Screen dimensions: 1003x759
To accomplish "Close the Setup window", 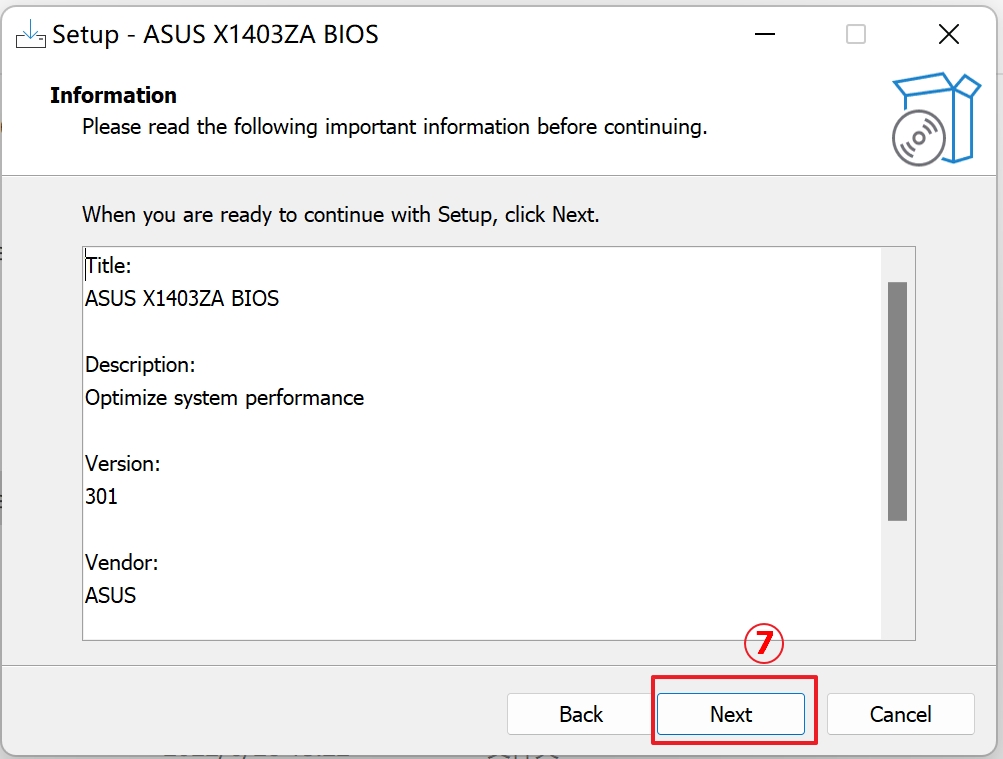I will point(949,35).
